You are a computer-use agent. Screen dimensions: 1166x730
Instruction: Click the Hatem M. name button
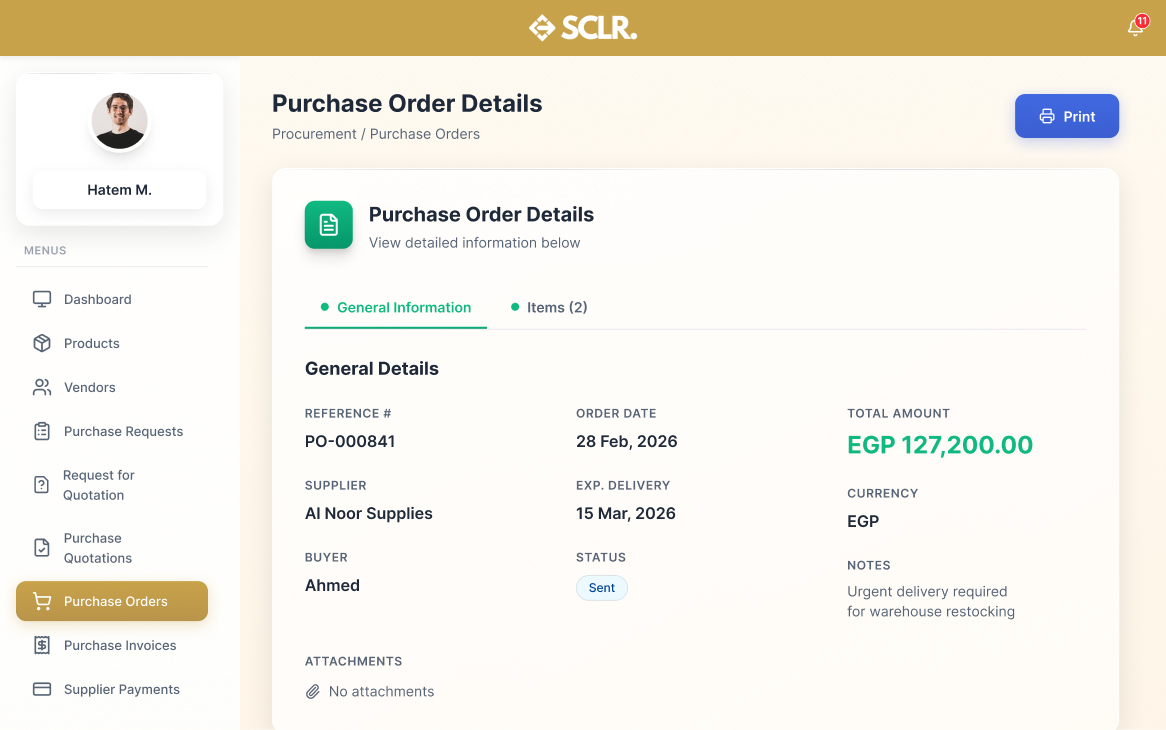(120, 189)
